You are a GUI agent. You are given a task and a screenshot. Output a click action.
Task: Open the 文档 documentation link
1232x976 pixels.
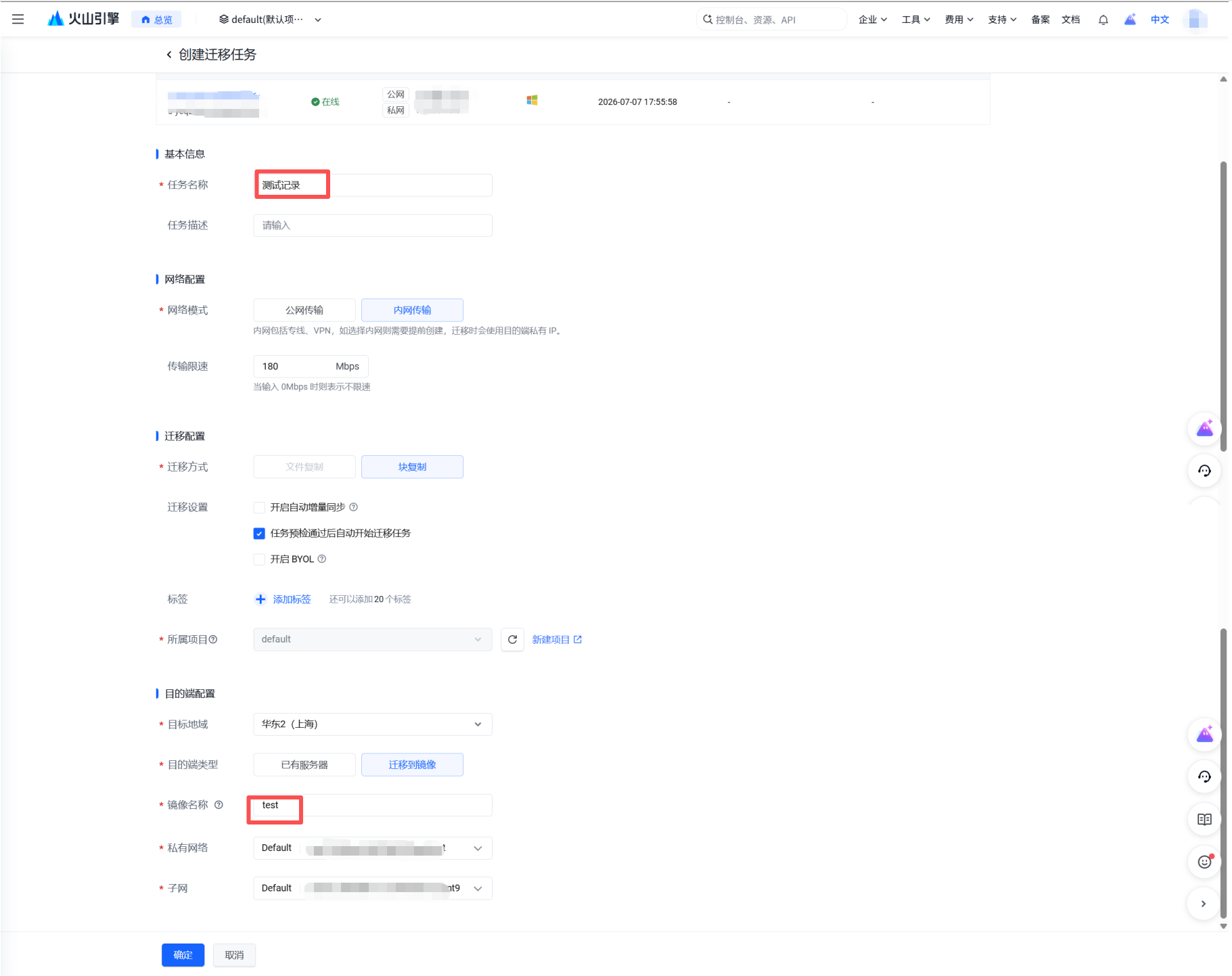point(1071,20)
